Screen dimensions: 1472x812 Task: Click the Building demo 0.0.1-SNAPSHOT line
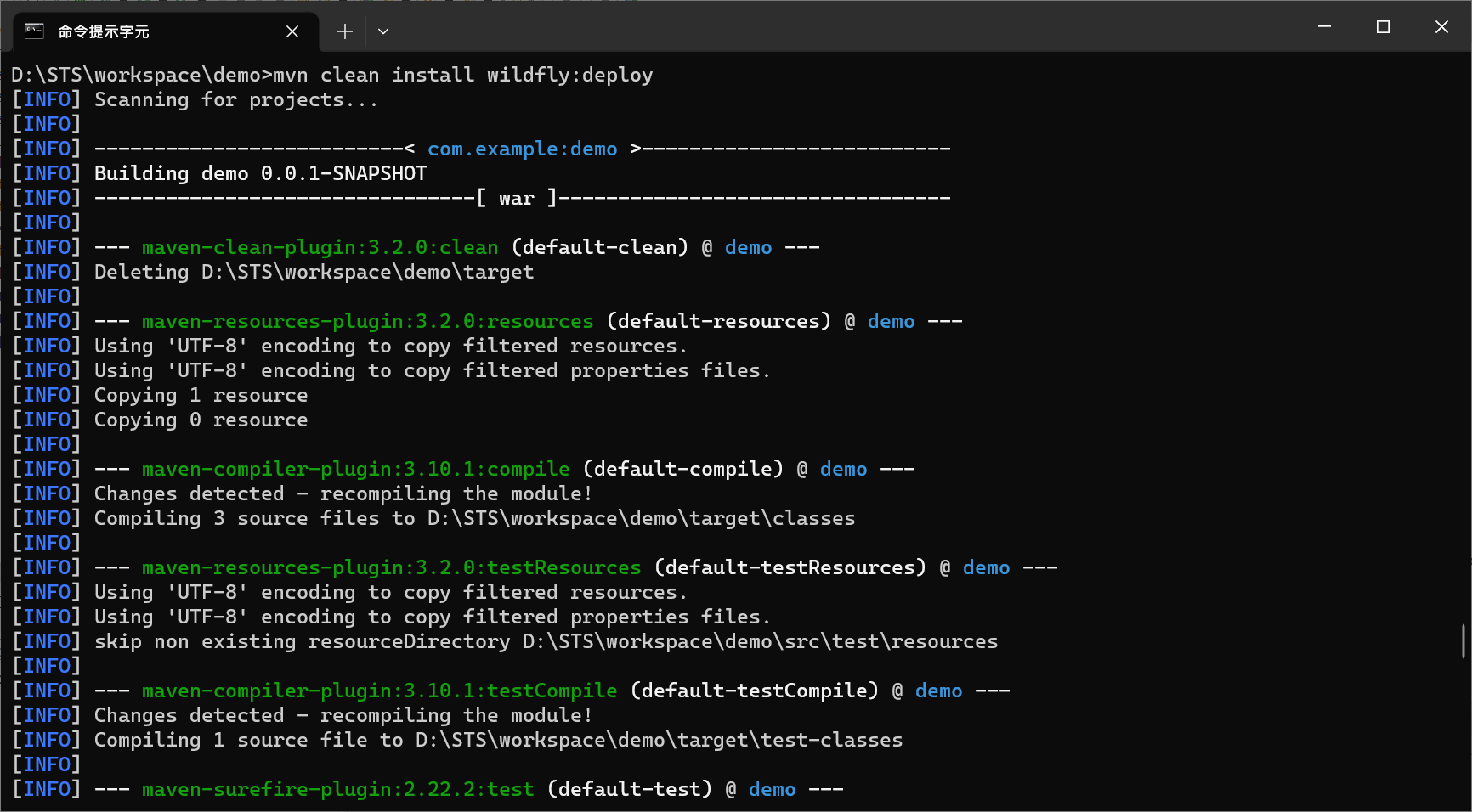click(x=259, y=173)
